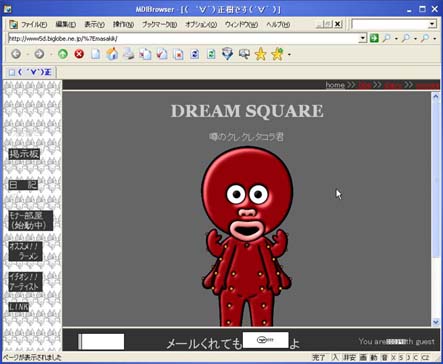443x364 pixels.
Task: Expand the add-favorite star dropdown arrow
Action: click(289, 54)
